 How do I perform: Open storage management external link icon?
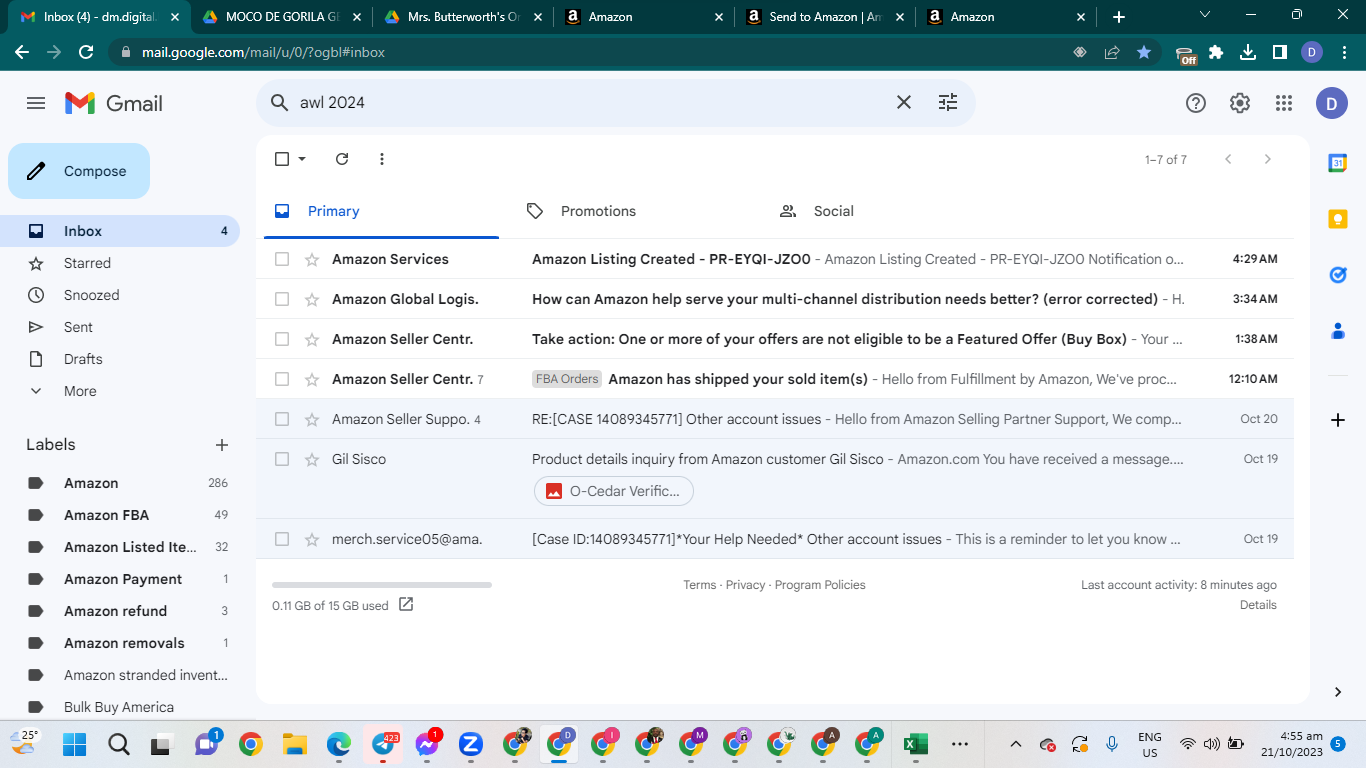click(x=406, y=605)
